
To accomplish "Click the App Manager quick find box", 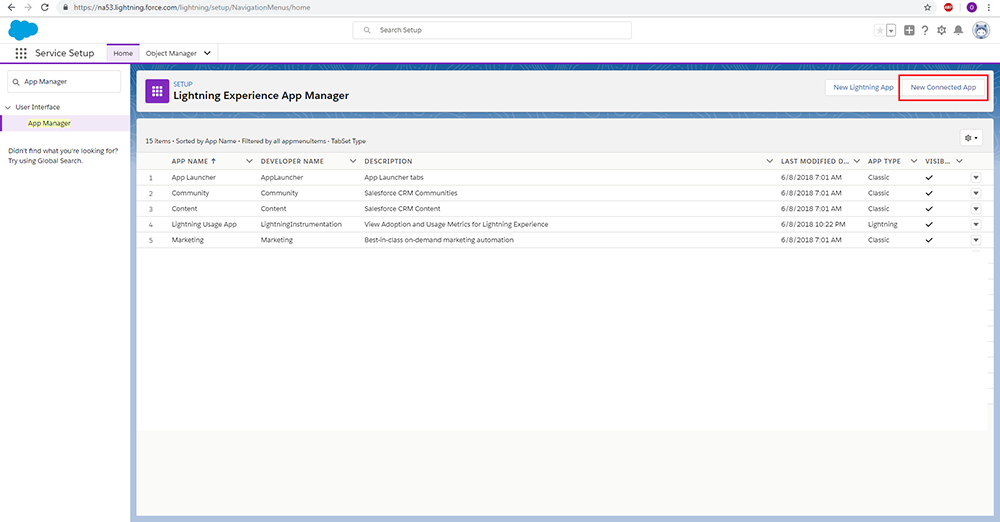I will click(64, 82).
